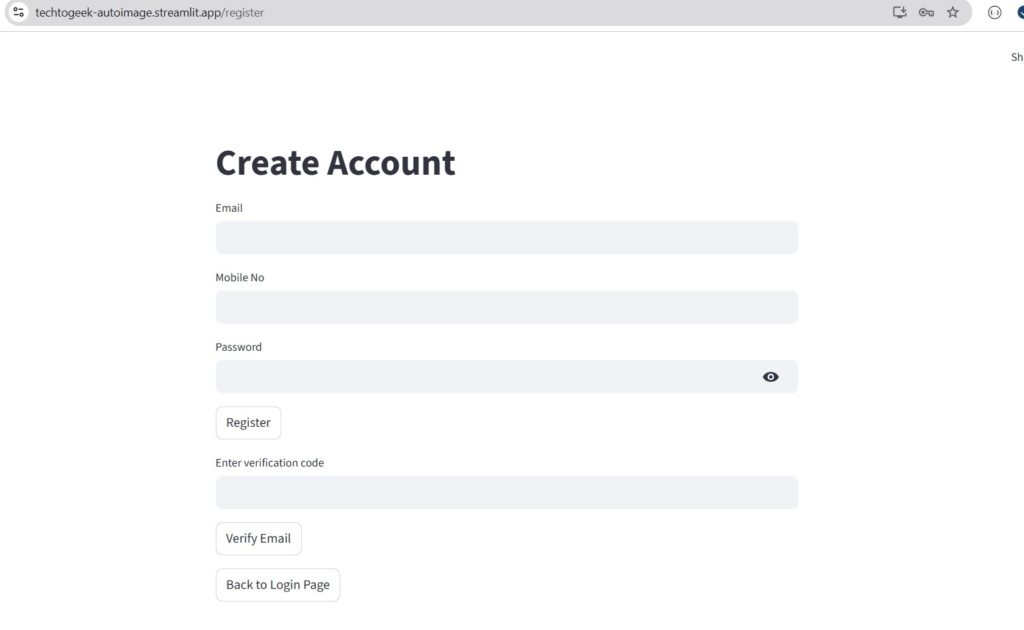Click the Email input field
This screenshot has width=1024, height=630.
(506, 238)
